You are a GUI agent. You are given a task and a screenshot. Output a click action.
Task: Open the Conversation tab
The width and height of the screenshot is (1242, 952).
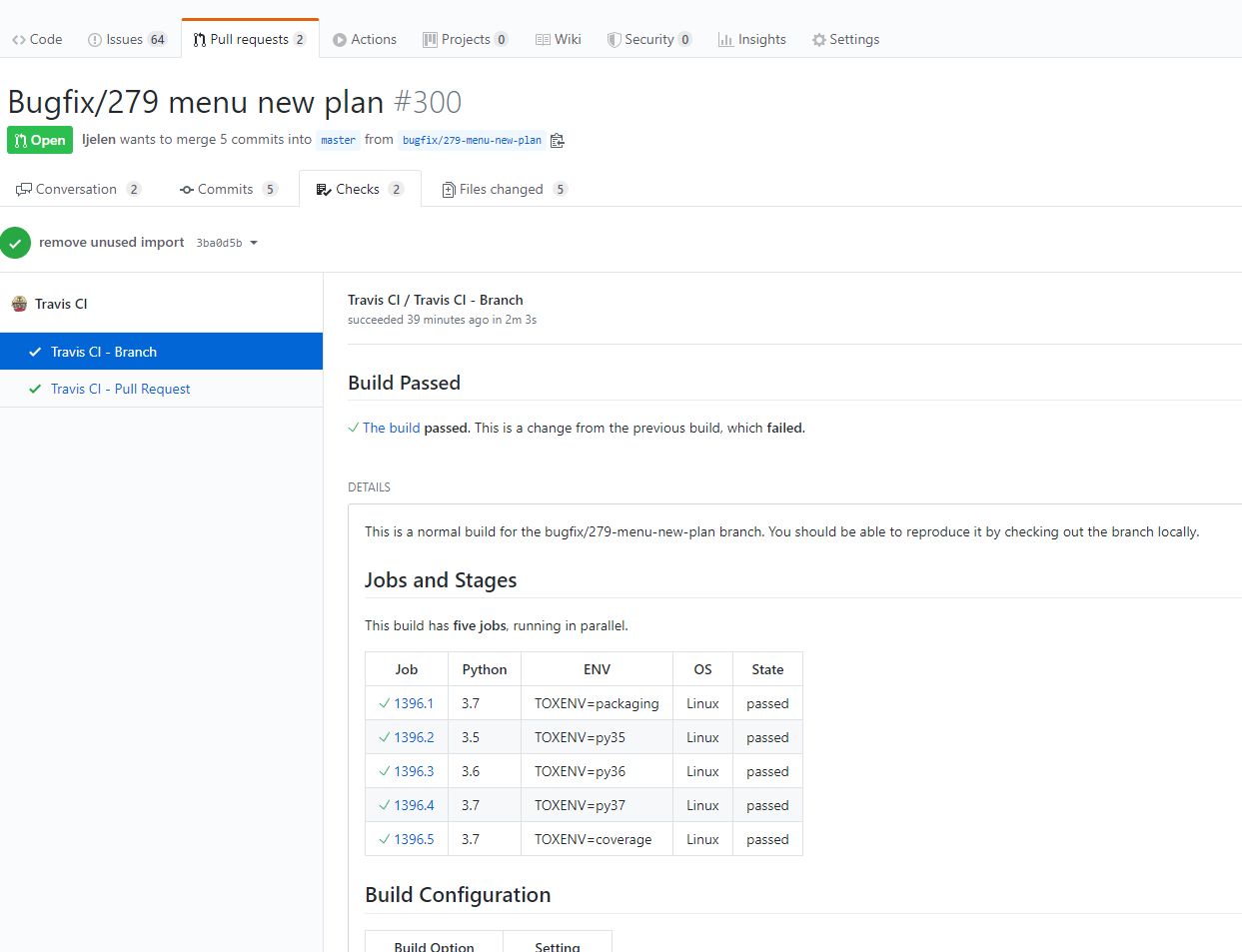pos(75,189)
